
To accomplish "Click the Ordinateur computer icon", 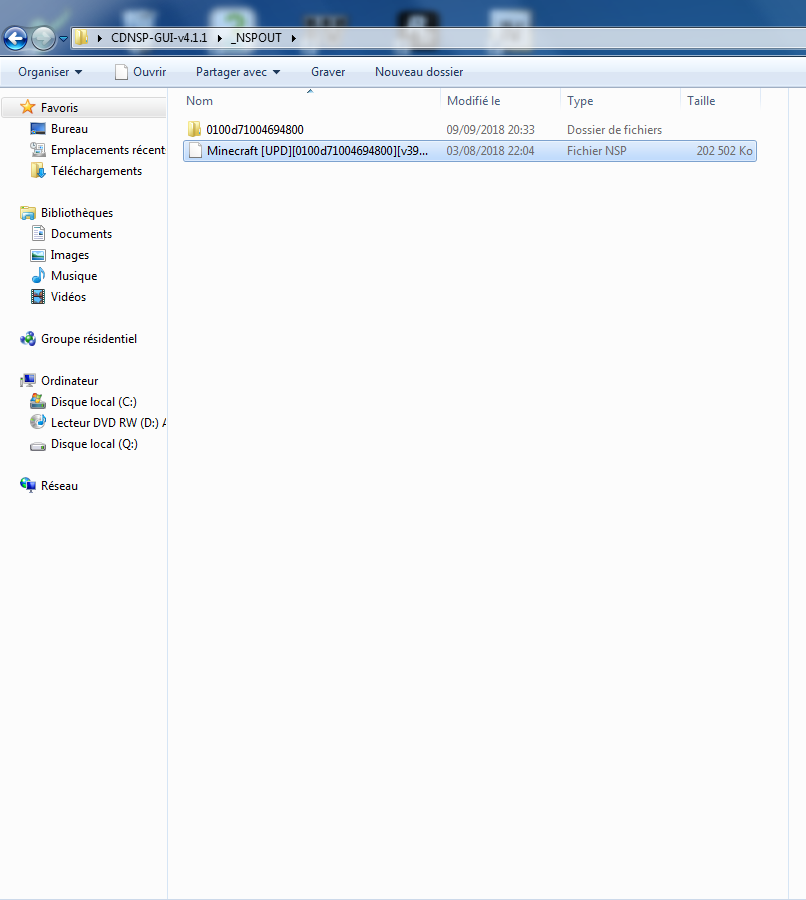I will 28,381.
